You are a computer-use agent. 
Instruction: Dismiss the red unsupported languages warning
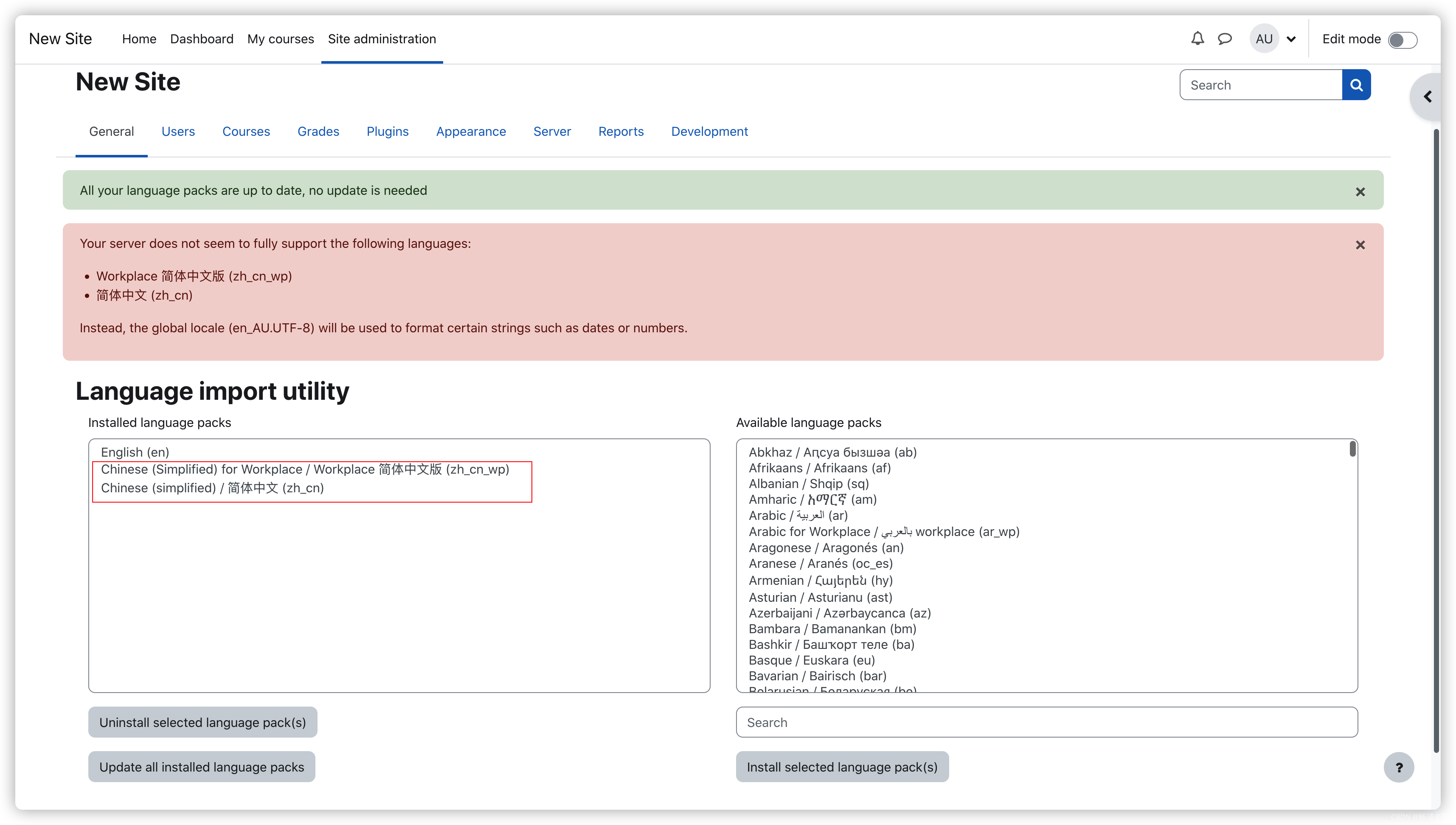coord(1360,245)
